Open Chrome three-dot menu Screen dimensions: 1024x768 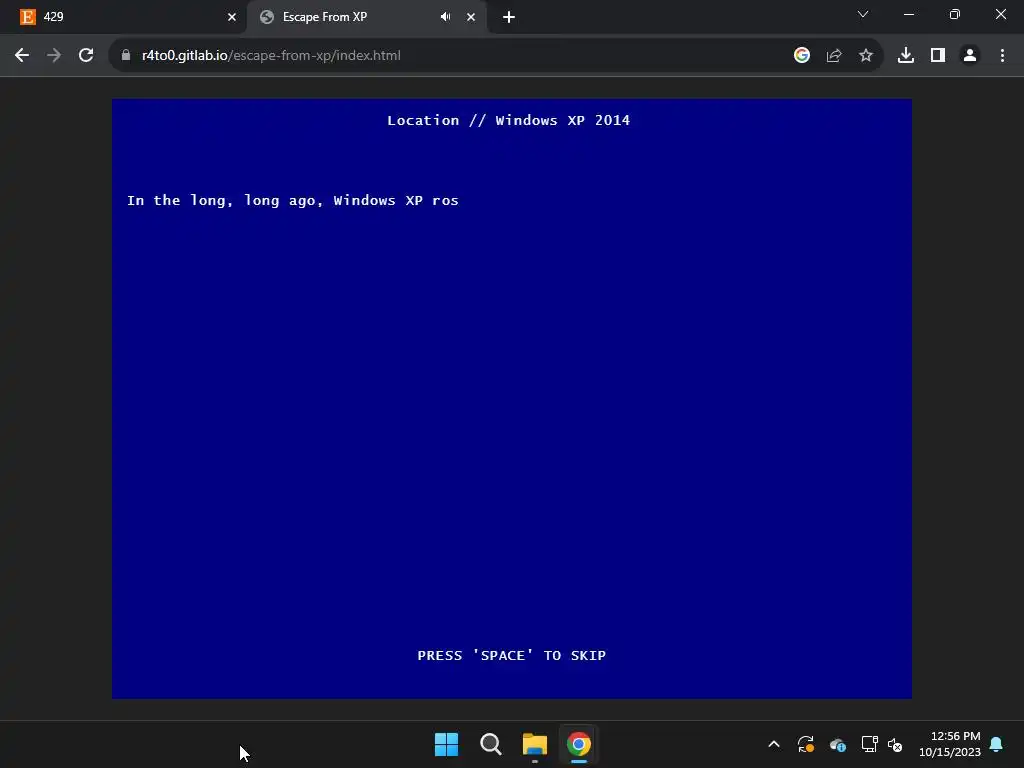click(1002, 56)
